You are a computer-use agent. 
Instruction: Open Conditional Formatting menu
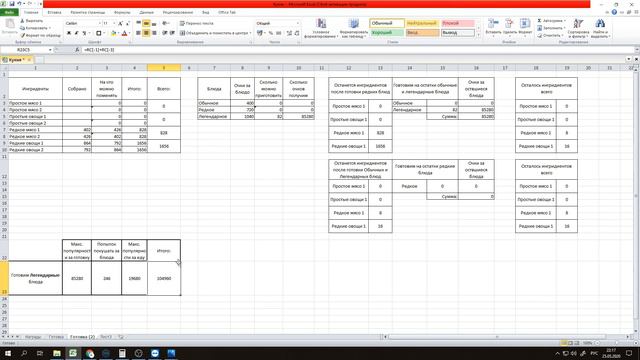[x=321, y=28]
